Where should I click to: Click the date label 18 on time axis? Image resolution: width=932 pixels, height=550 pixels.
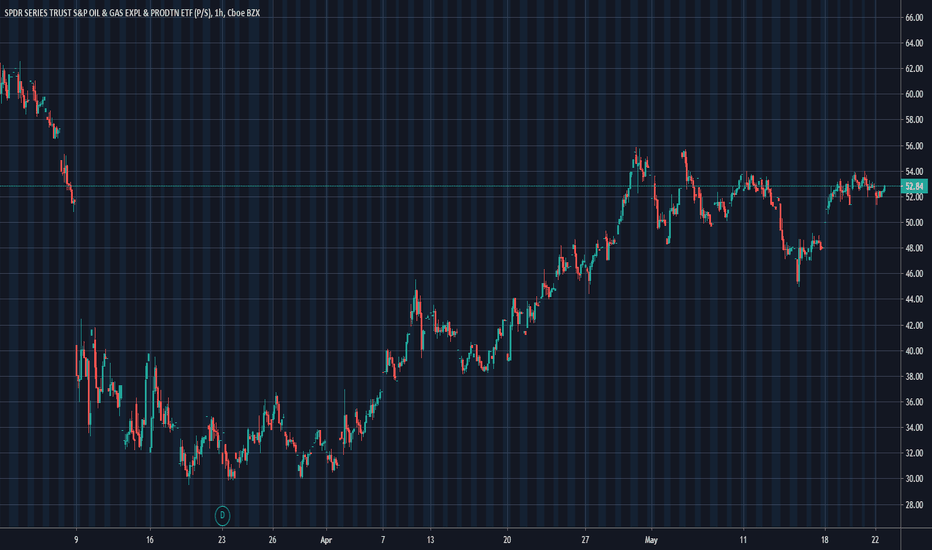(x=824, y=540)
